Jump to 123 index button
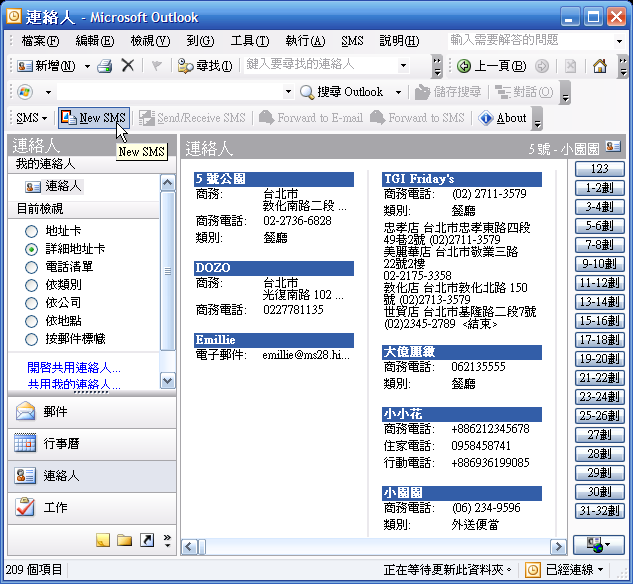The image size is (633, 584). tap(599, 169)
